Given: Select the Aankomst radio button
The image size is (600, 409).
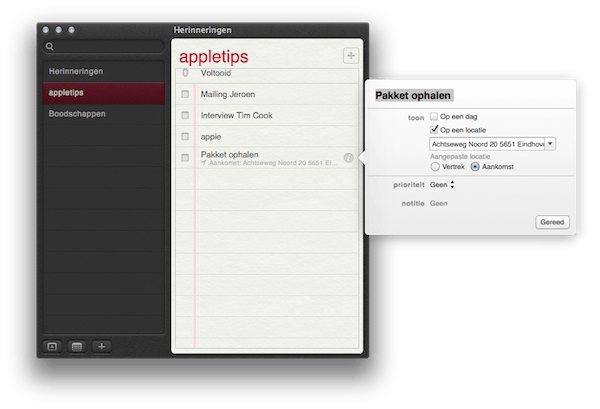Looking at the screenshot, I should point(475,167).
